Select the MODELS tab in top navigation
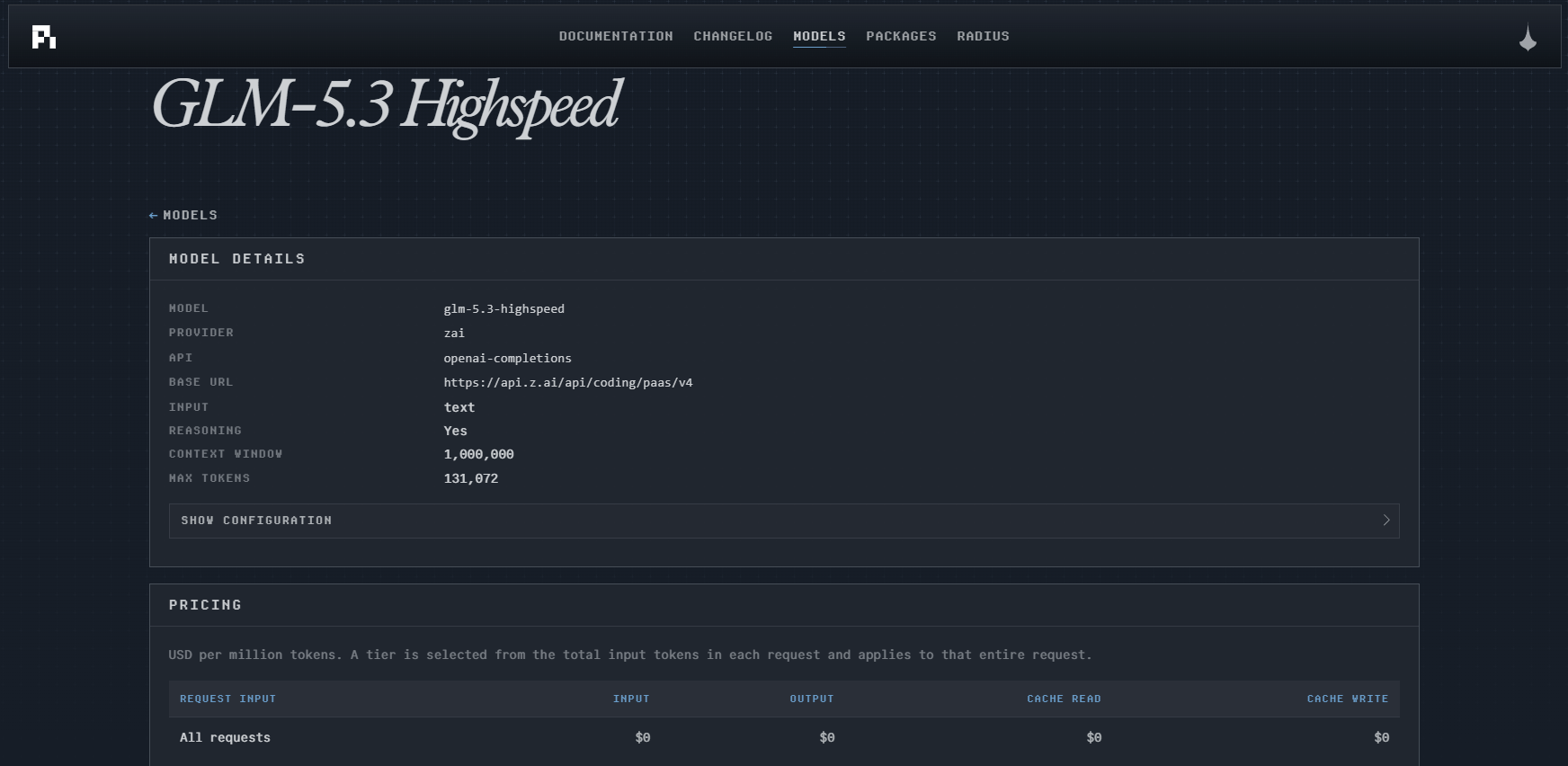This screenshot has height=766, width=1568. click(x=819, y=36)
